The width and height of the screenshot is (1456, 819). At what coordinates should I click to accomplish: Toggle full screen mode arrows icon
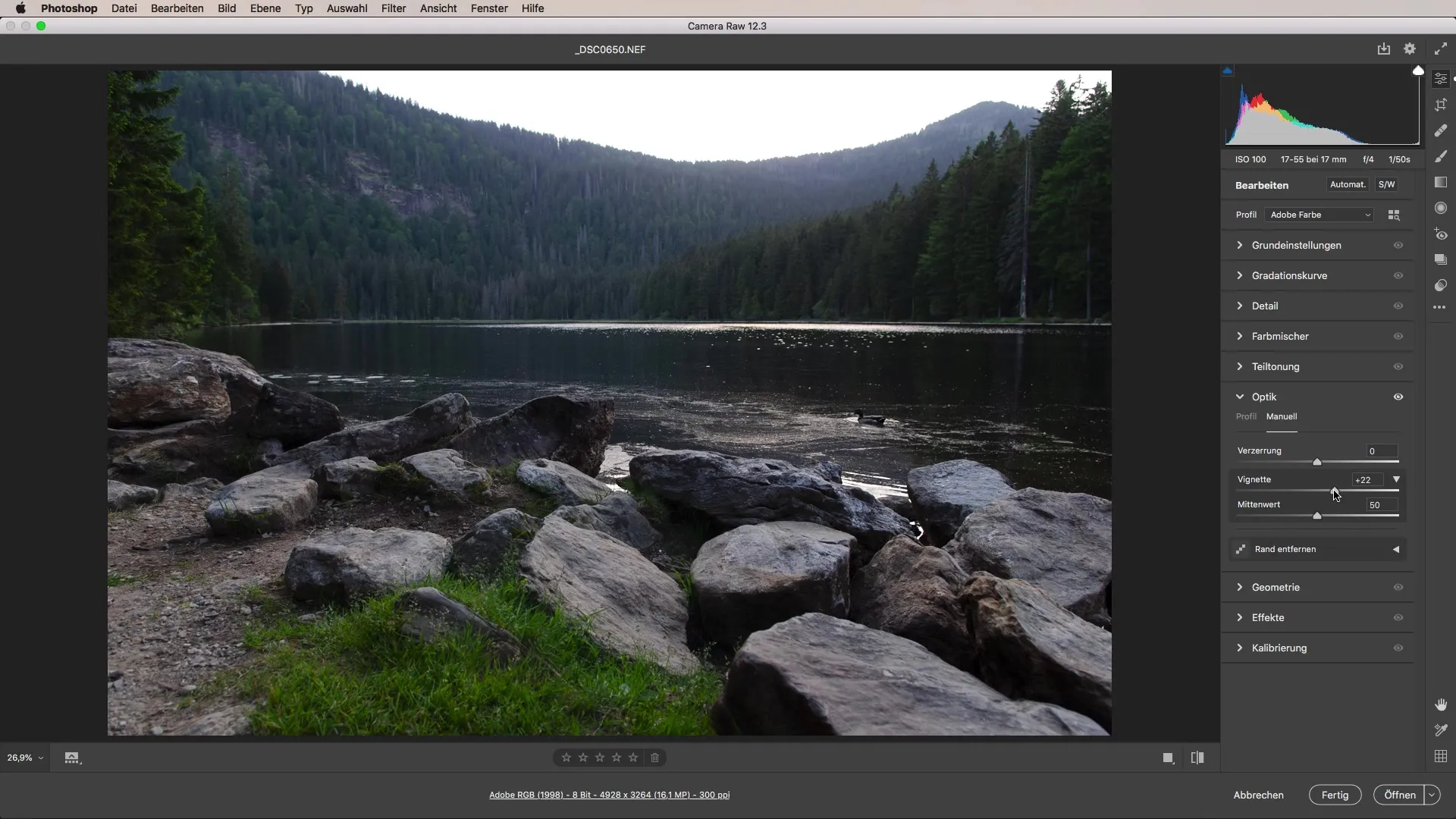(x=1441, y=49)
